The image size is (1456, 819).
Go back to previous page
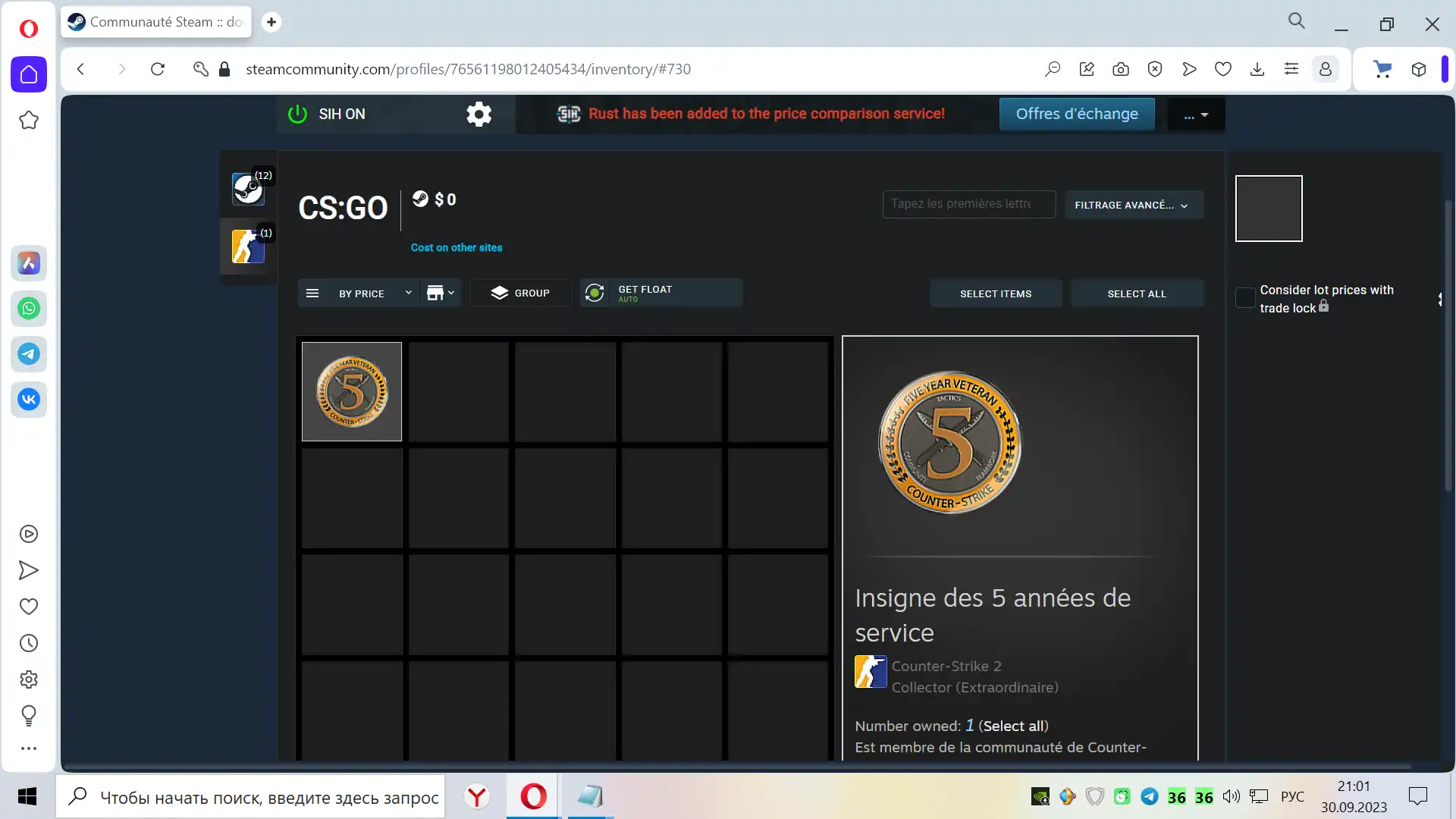click(80, 69)
